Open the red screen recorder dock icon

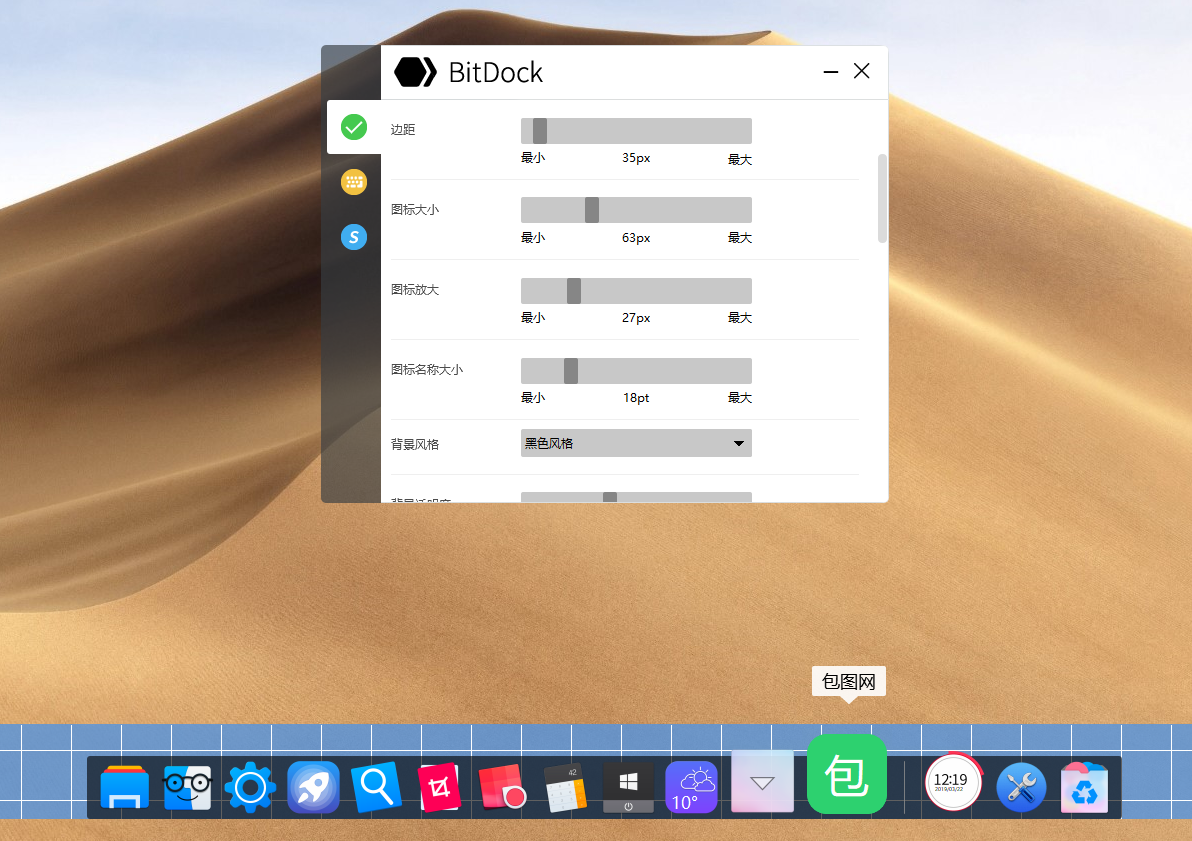502,787
